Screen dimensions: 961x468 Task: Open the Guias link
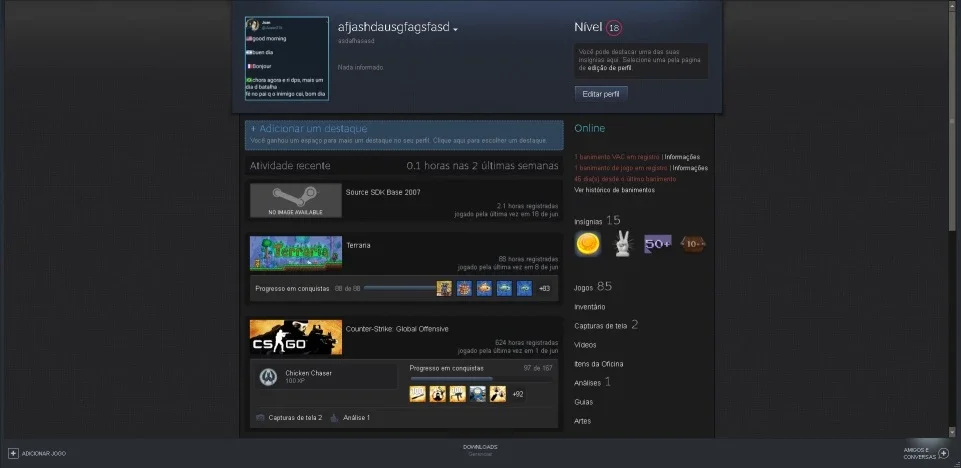click(583, 402)
